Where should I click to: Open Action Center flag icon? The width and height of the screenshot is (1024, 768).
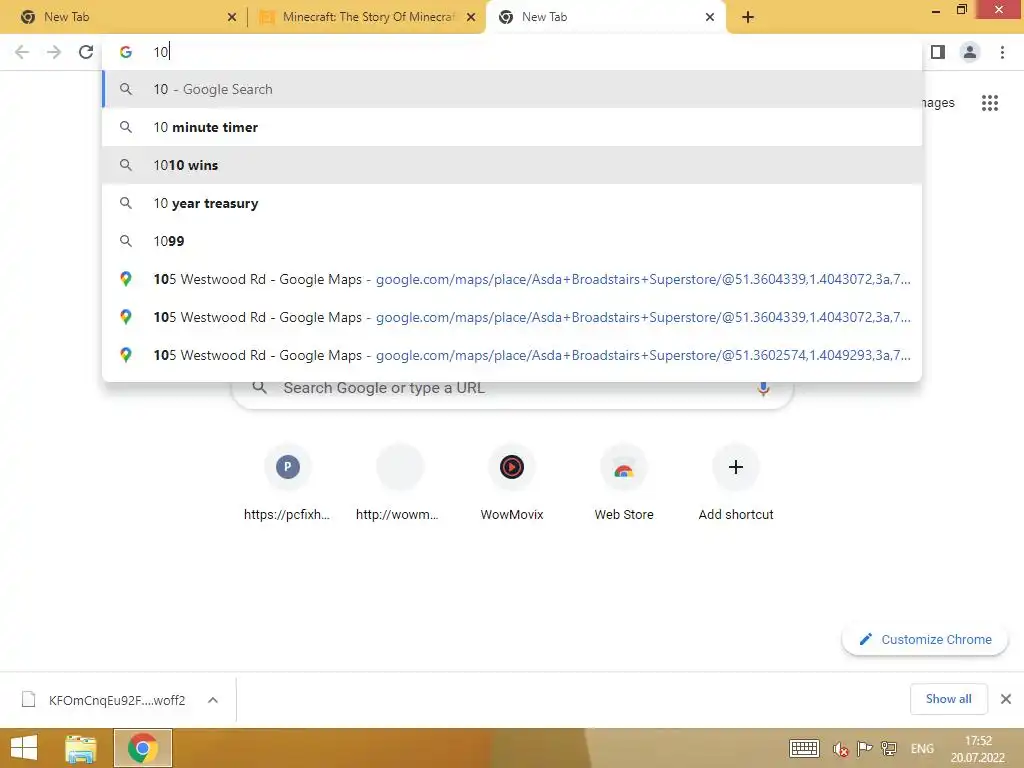click(x=864, y=748)
